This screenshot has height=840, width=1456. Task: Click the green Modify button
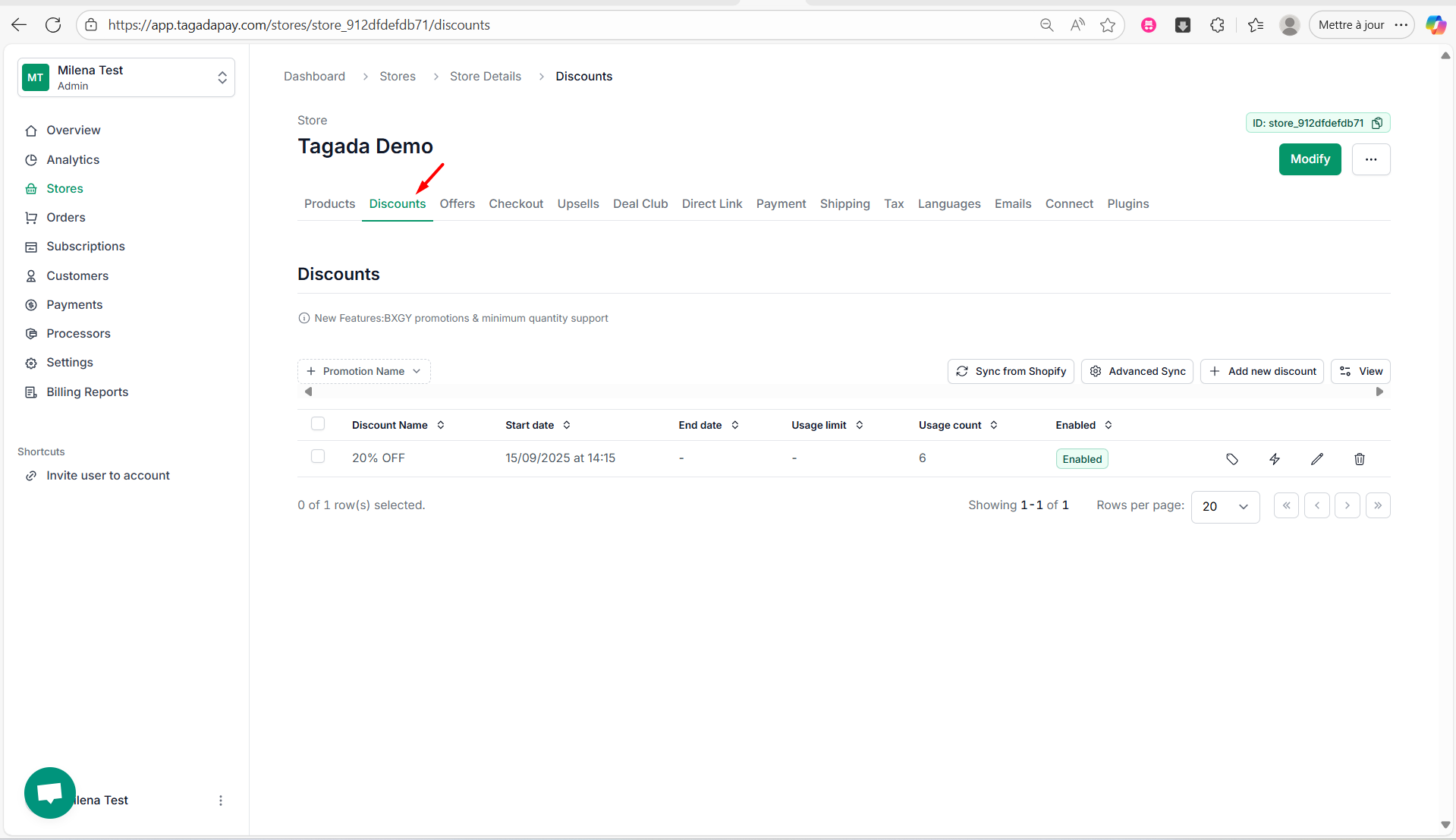[1310, 159]
